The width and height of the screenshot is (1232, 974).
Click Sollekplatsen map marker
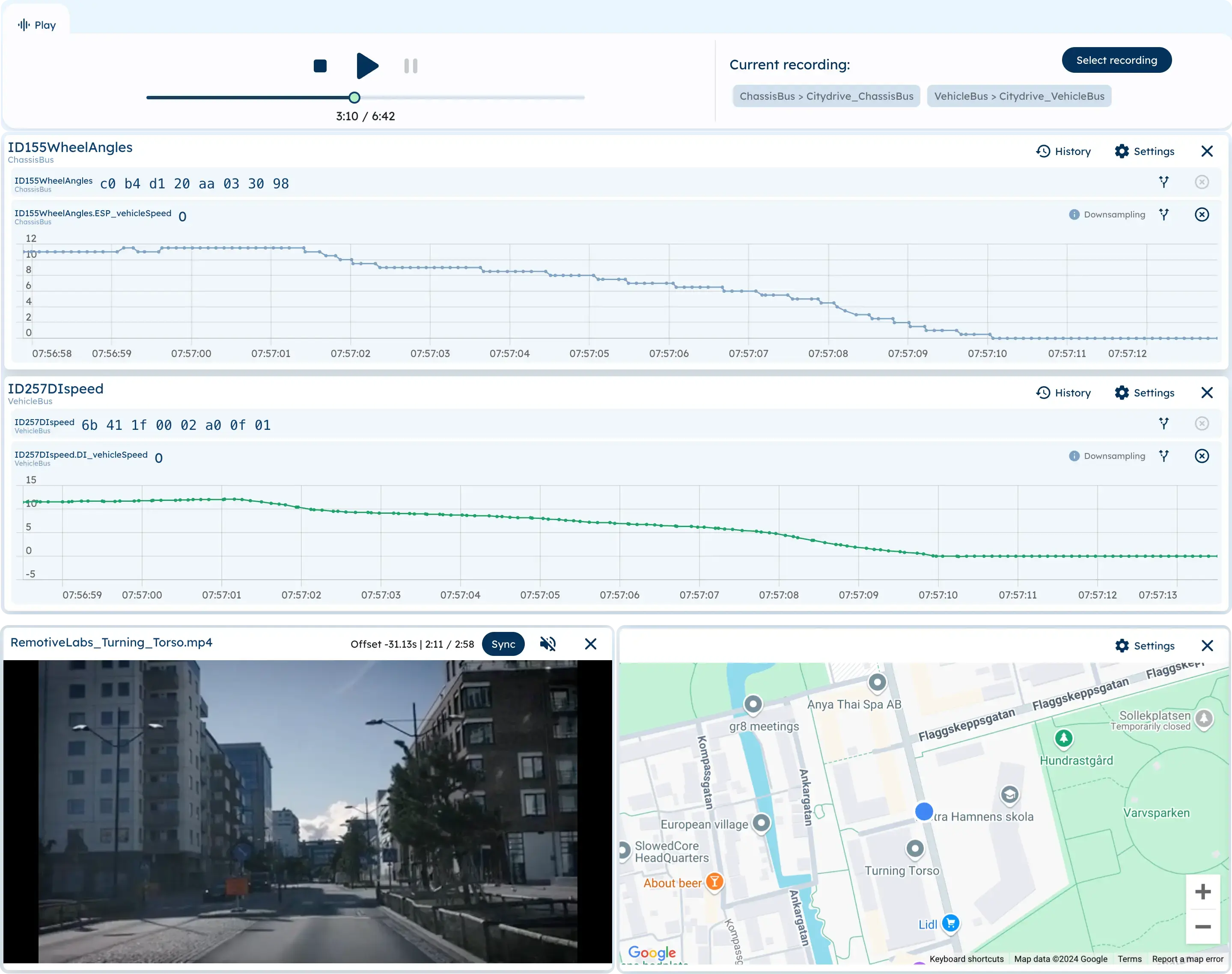[1204, 719]
